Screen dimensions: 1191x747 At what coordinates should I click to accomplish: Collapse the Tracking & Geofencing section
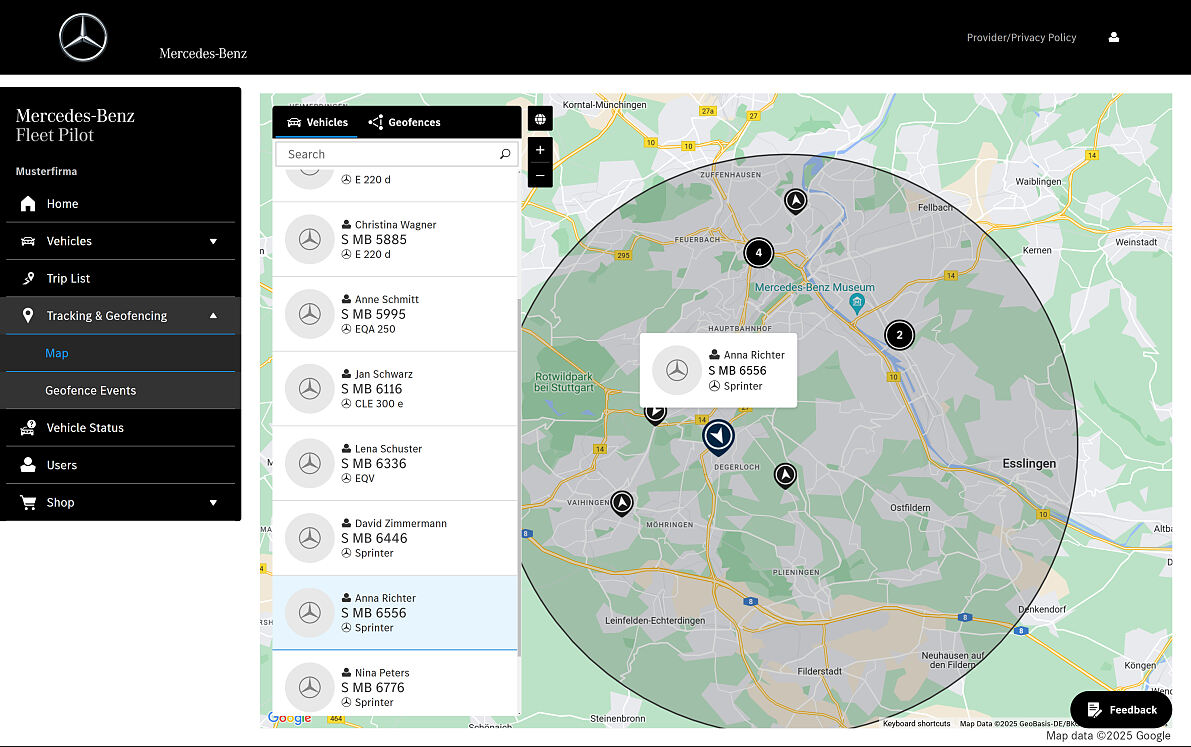pyautogui.click(x=213, y=316)
